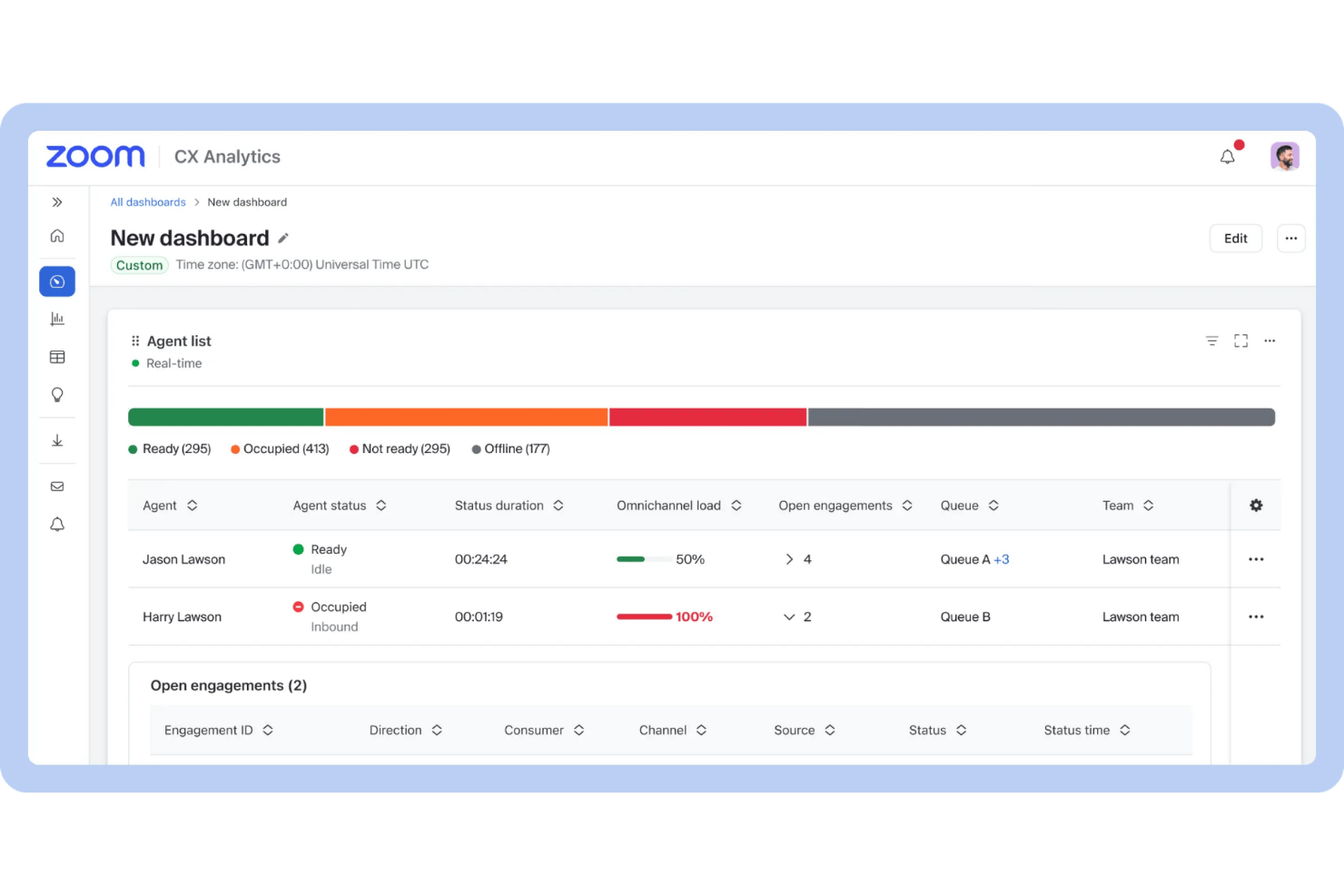
Task: Toggle Ready (295) legend item
Action: [x=170, y=449]
